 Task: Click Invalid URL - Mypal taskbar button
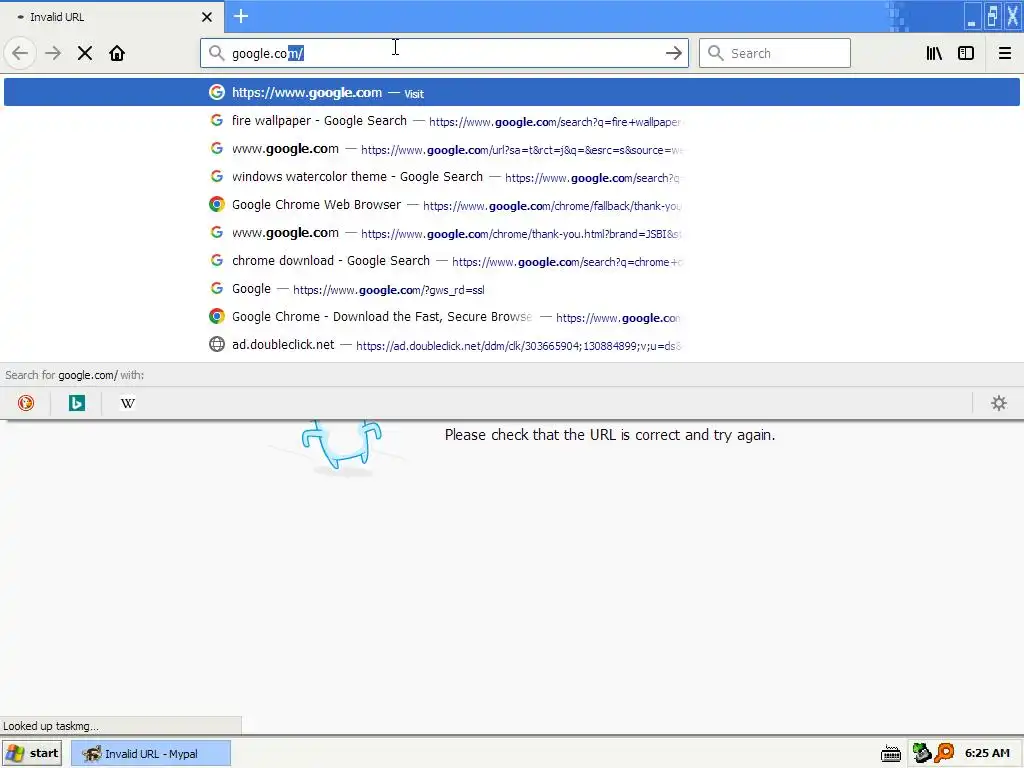[151, 753]
